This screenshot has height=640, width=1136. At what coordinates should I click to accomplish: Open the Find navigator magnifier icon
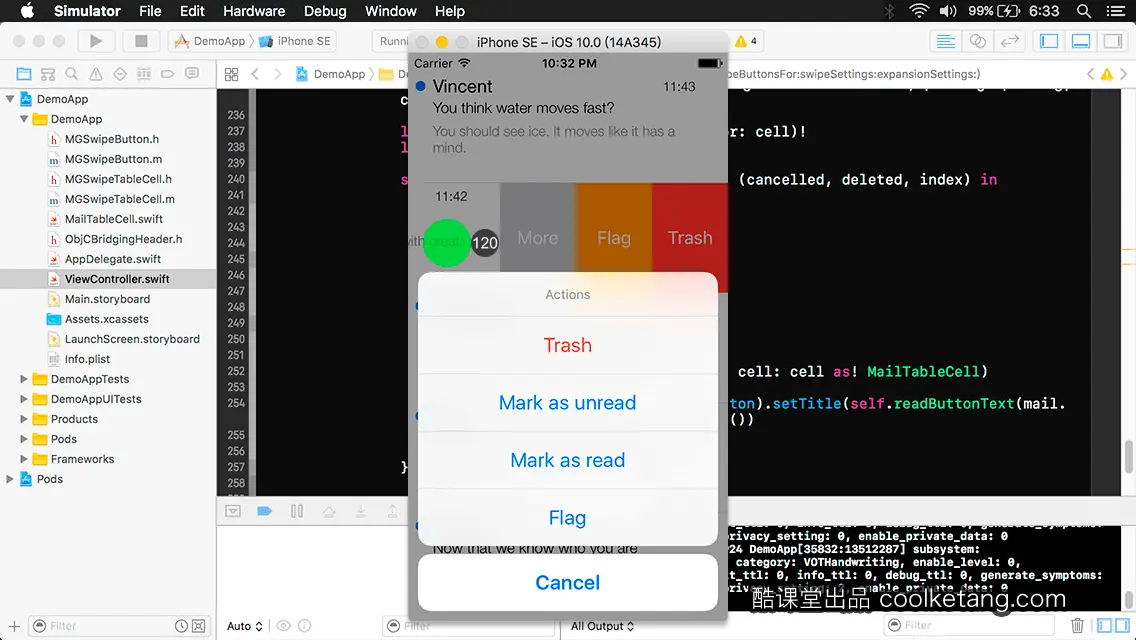(x=72, y=74)
